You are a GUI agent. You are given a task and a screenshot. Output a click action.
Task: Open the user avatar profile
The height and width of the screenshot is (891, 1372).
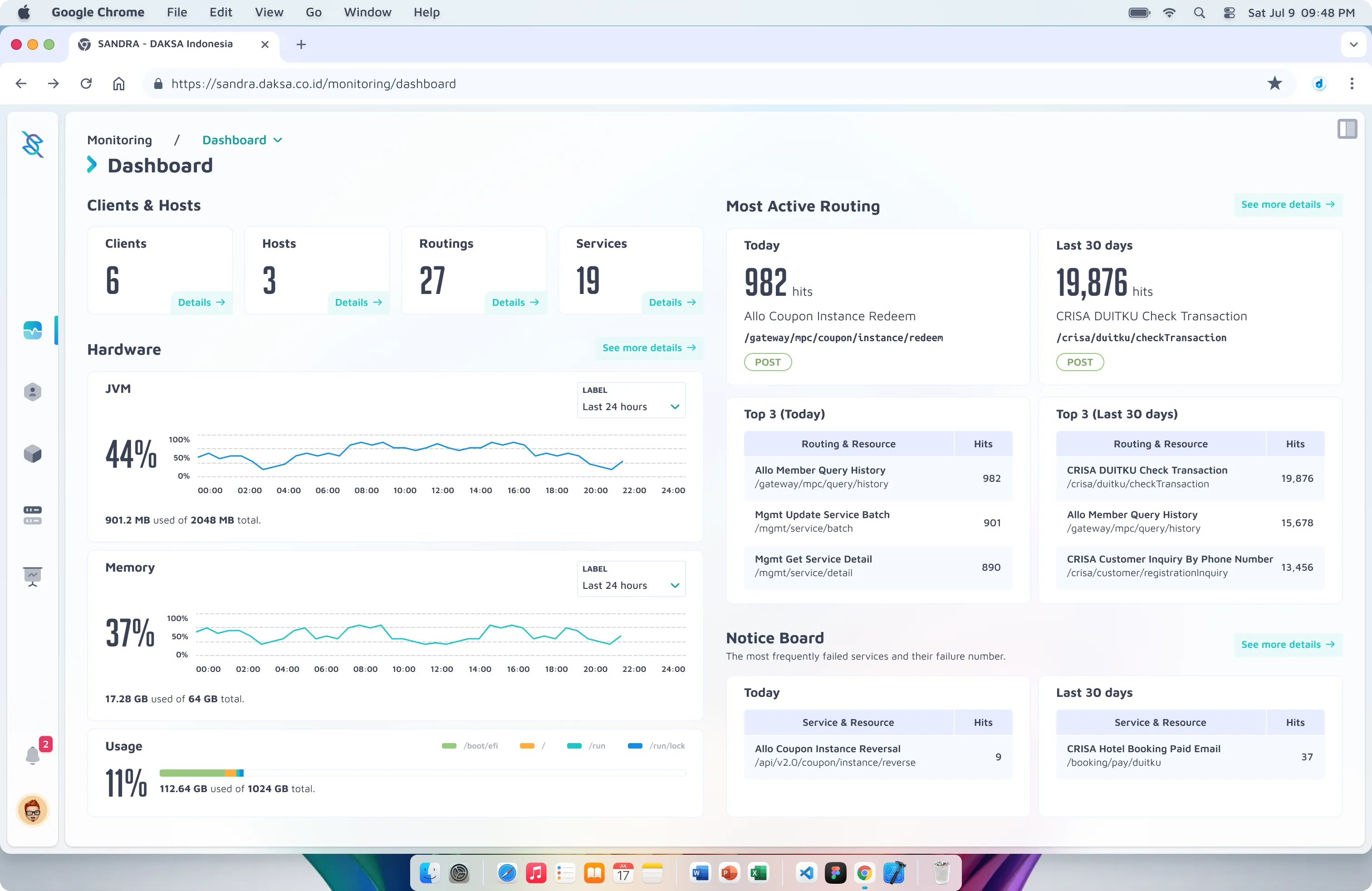(33, 811)
